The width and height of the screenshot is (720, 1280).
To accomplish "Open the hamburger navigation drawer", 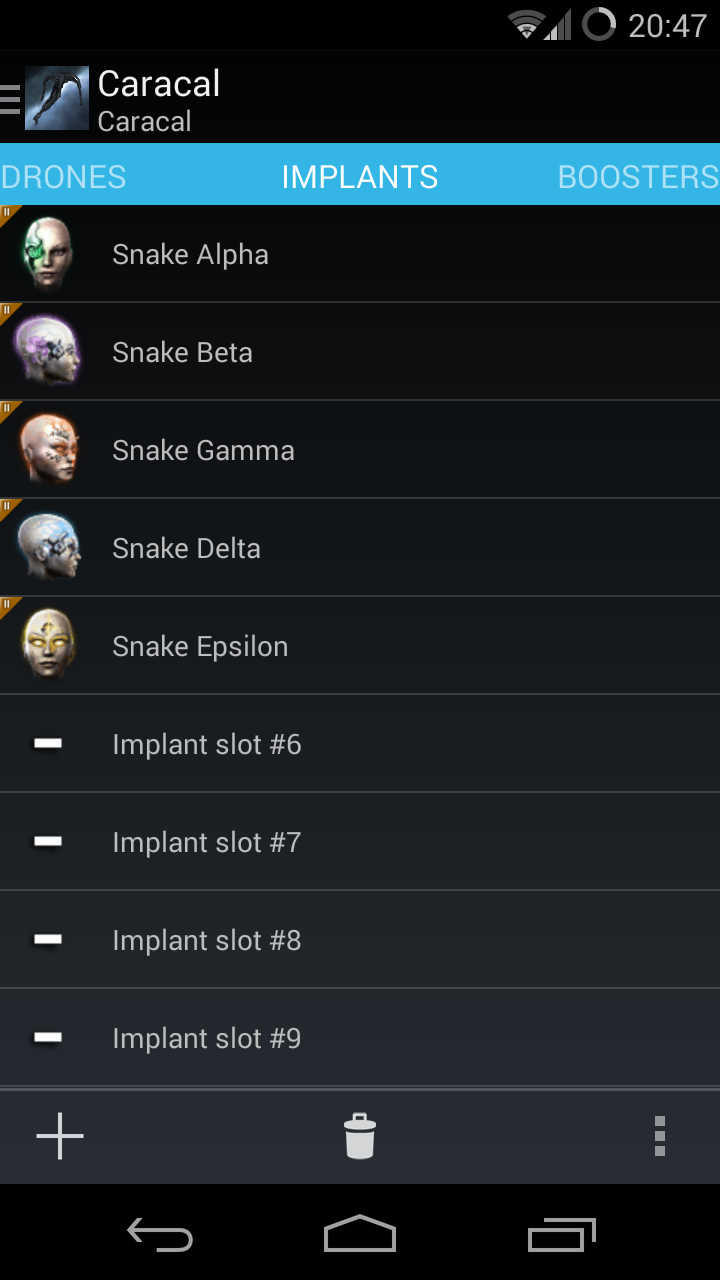I will [x=10, y=99].
